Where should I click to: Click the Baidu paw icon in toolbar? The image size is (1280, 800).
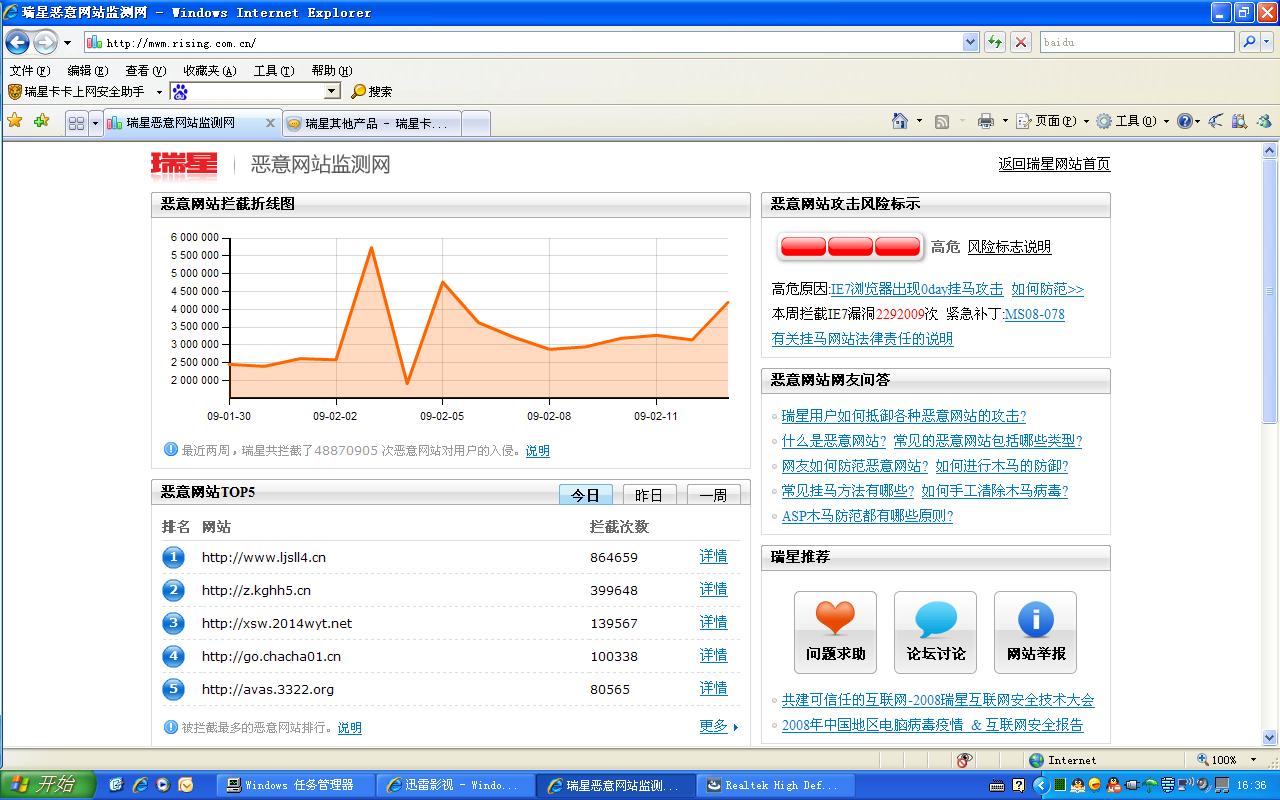(x=180, y=92)
